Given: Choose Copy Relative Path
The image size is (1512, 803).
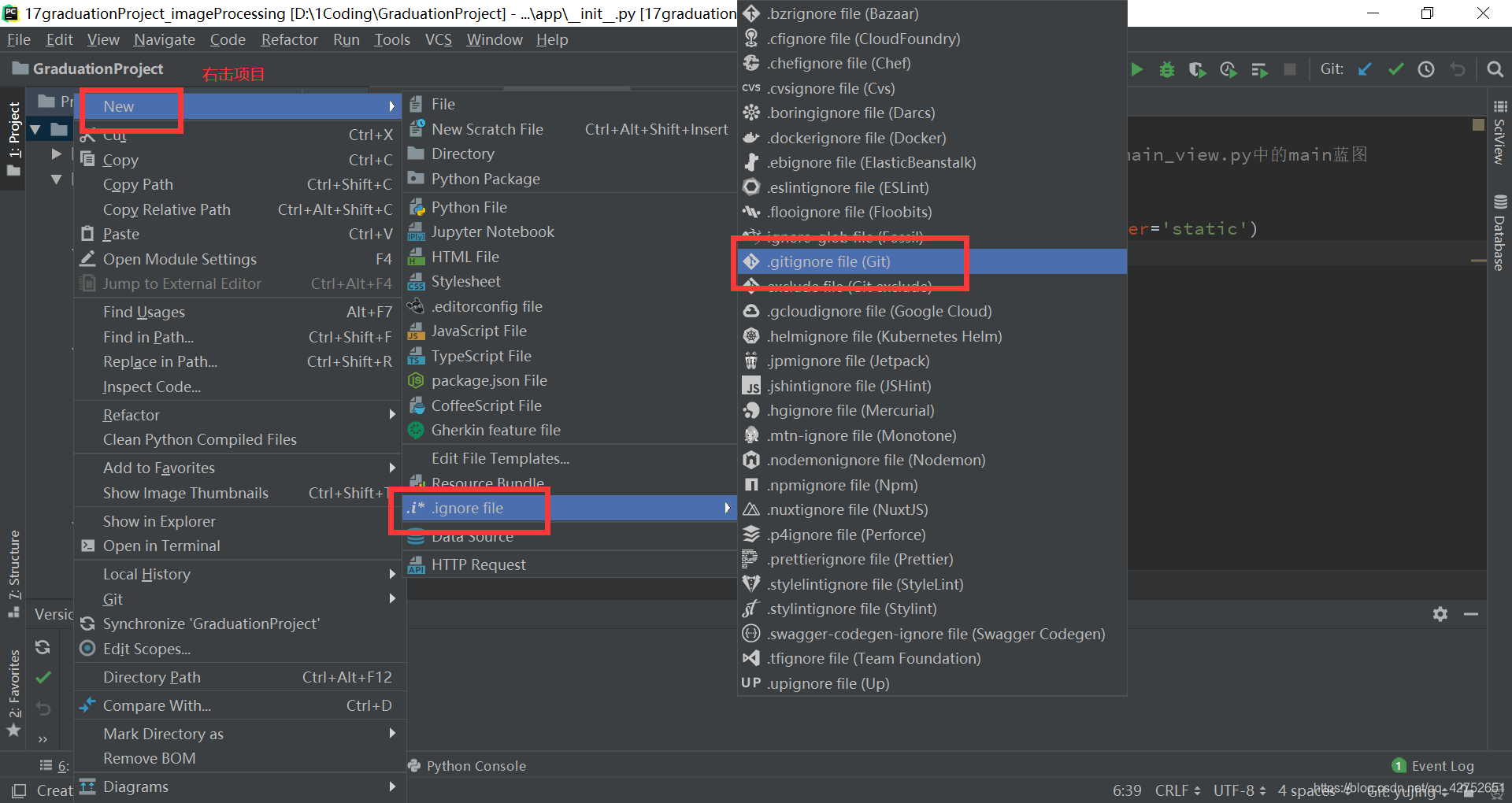Looking at the screenshot, I should point(239,209).
